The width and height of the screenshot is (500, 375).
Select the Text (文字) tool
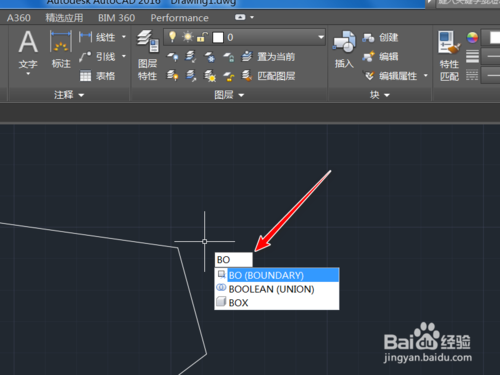click(x=28, y=50)
